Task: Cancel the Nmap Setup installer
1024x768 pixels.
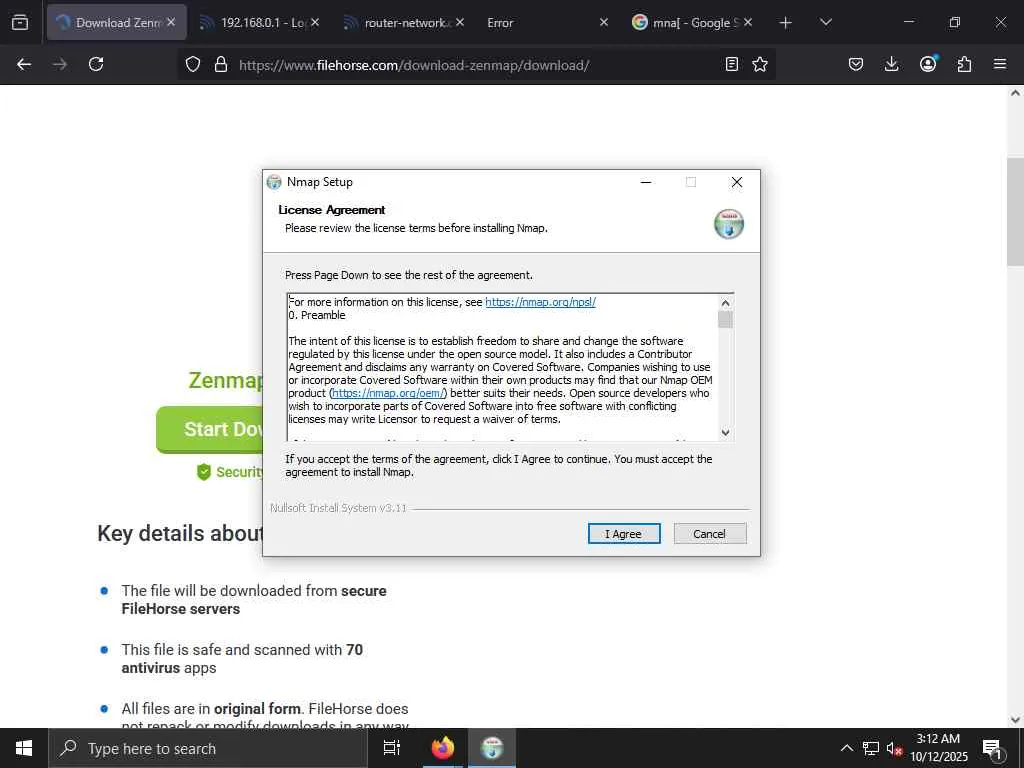Action: click(x=710, y=534)
